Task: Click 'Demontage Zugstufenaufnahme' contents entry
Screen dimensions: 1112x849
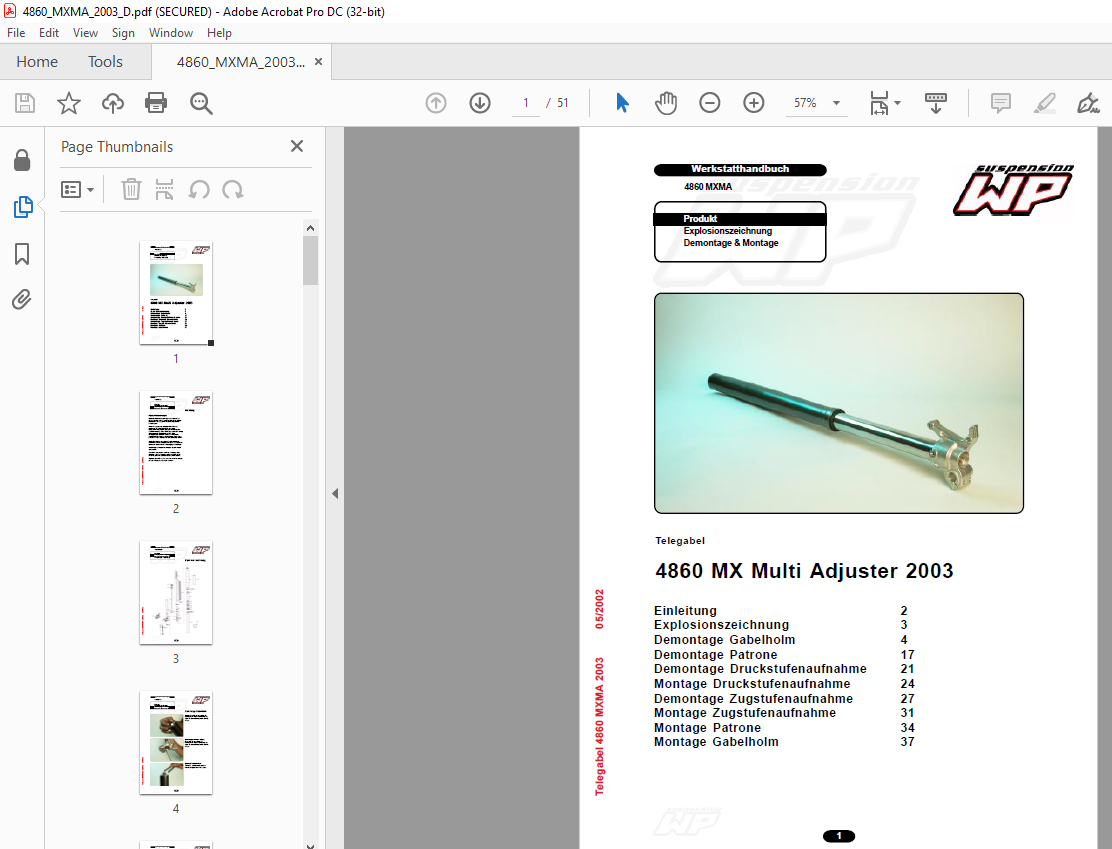Action: tap(753, 699)
